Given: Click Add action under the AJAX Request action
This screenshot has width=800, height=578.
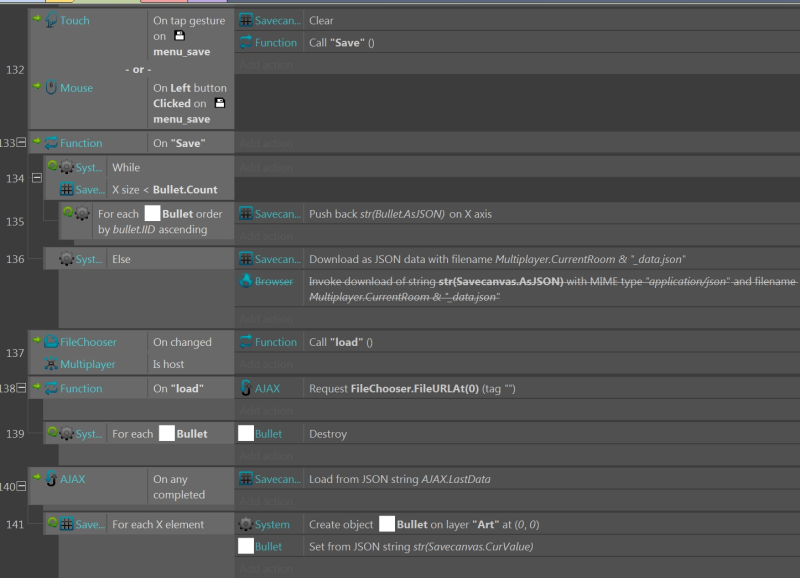Looking at the screenshot, I should pyautogui.click(x=266, y=411).
